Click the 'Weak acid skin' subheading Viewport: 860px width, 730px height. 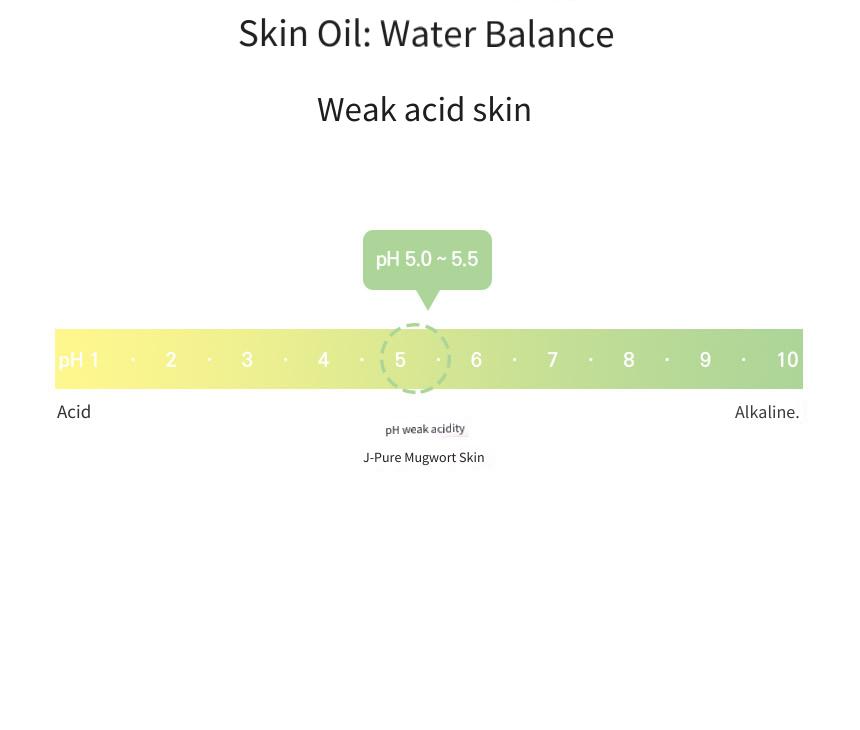point(424,109)
